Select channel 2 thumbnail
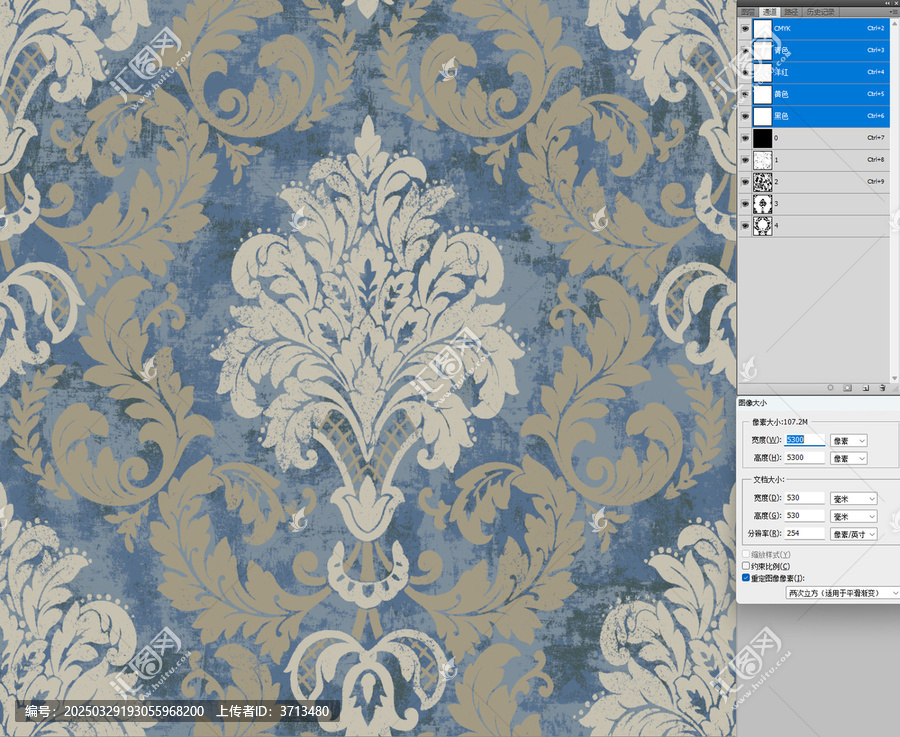The height and width of the screenshot is (737, 900). click(x=762, y=182)
